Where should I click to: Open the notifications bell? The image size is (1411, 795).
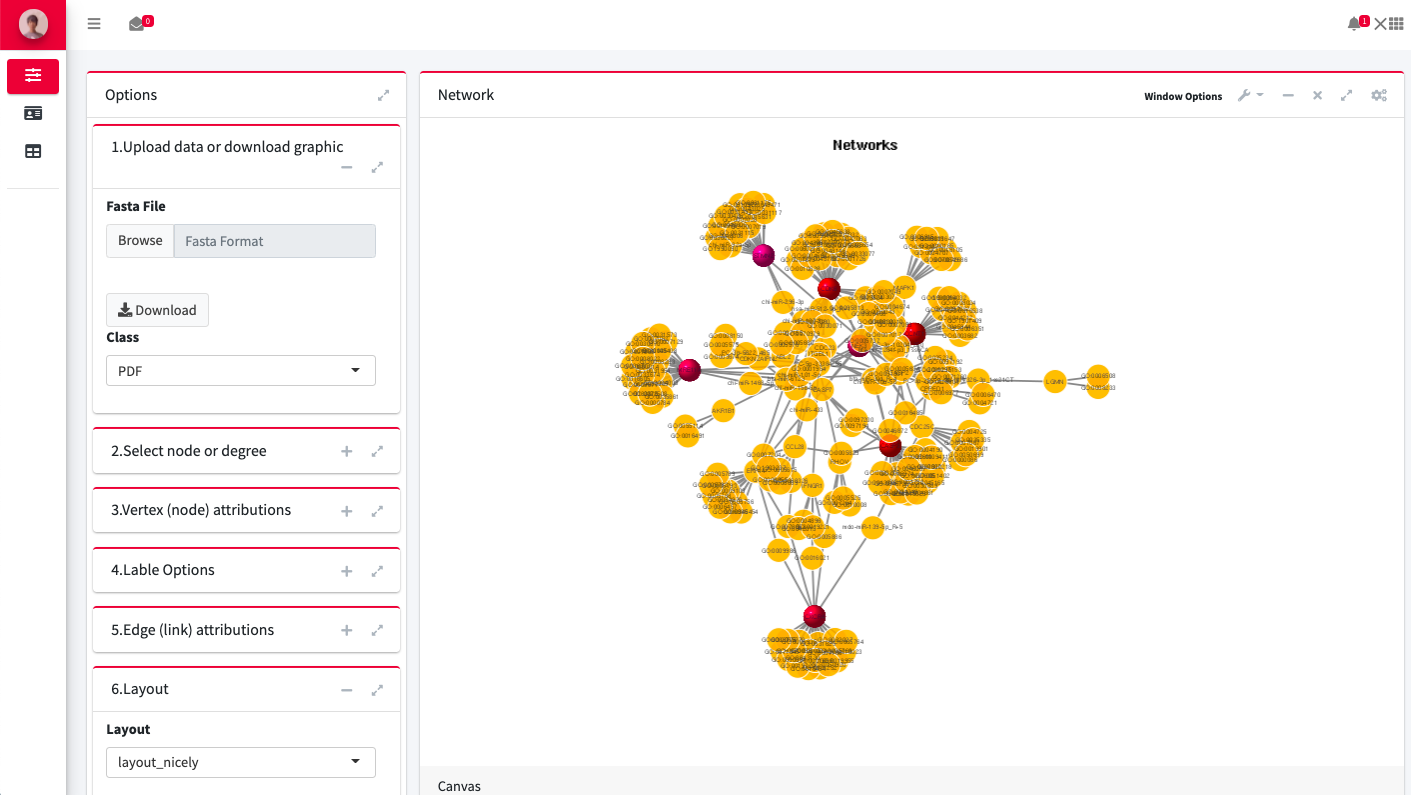point(1354,24)
